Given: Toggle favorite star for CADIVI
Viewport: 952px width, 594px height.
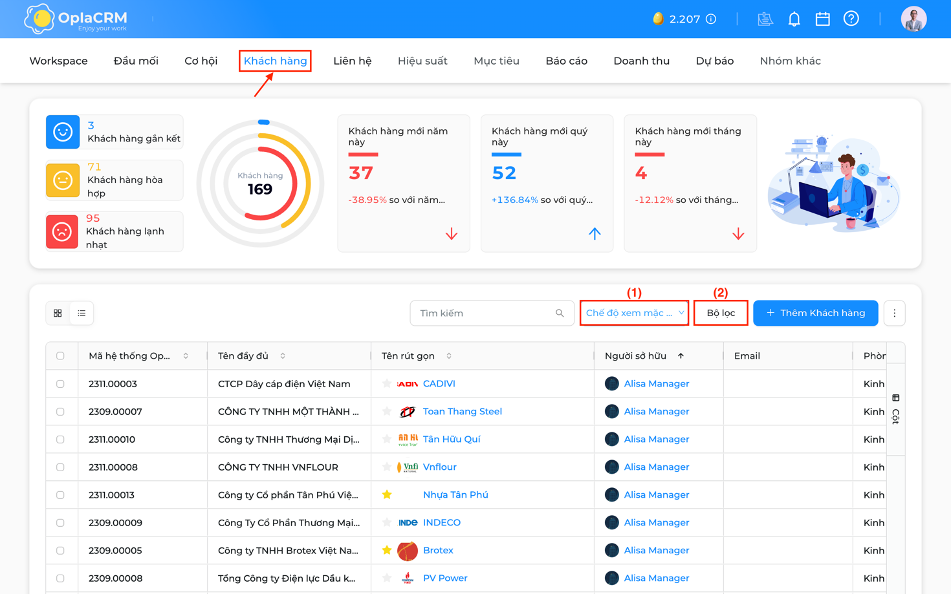Looking at the screenshot, I should tap(387, 383).
